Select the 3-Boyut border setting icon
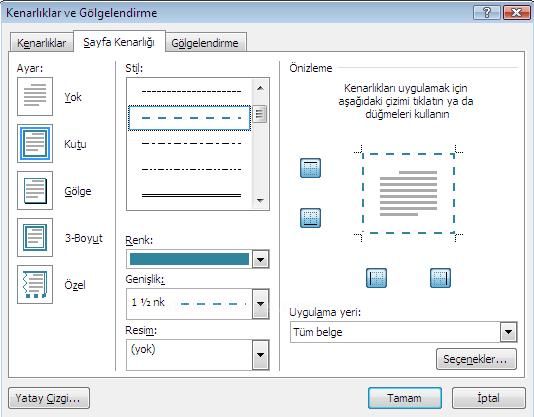The image size is (534, 417). click(x=35, y=237)
